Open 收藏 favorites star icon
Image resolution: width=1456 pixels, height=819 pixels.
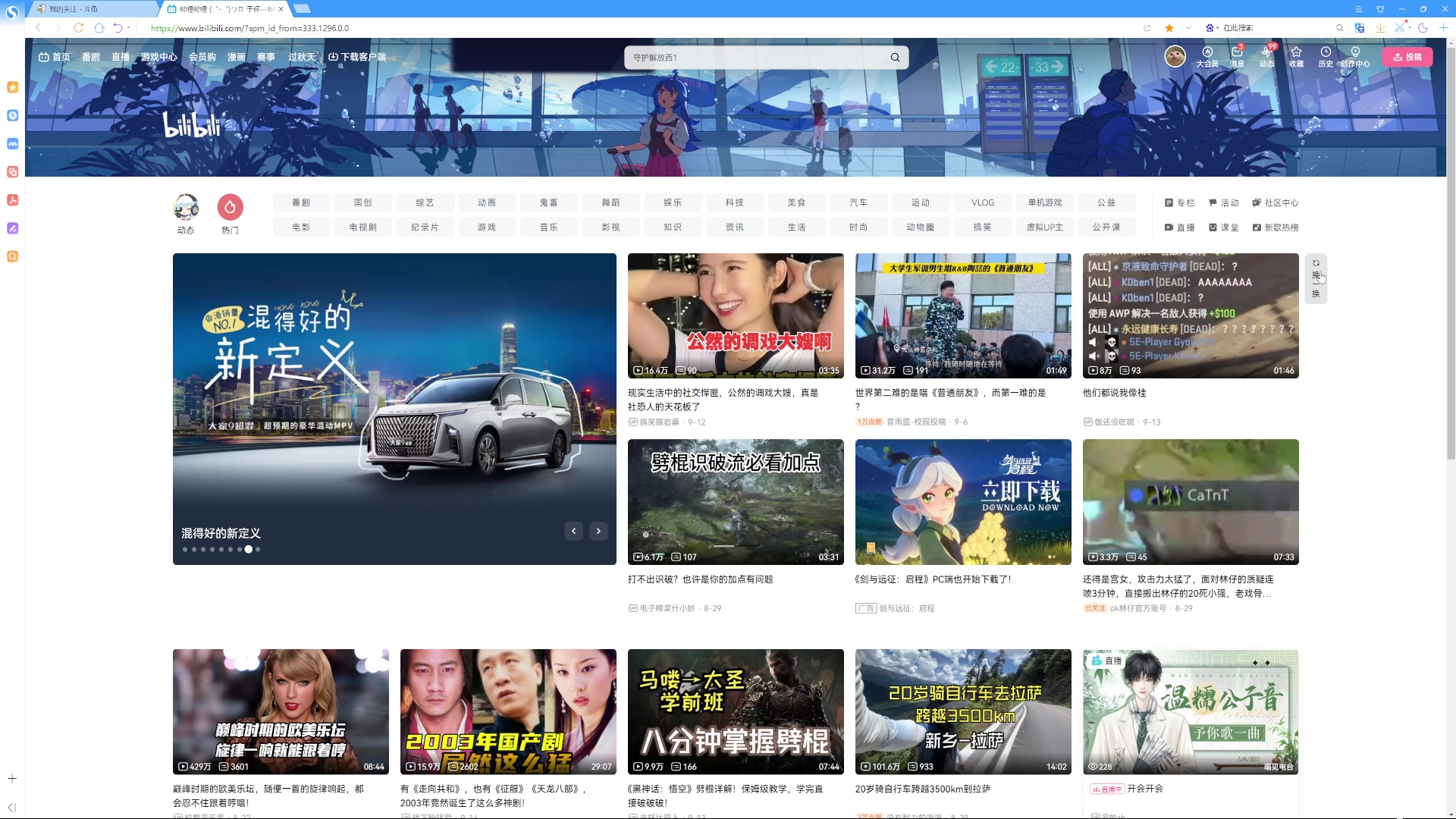point(1296,56)
